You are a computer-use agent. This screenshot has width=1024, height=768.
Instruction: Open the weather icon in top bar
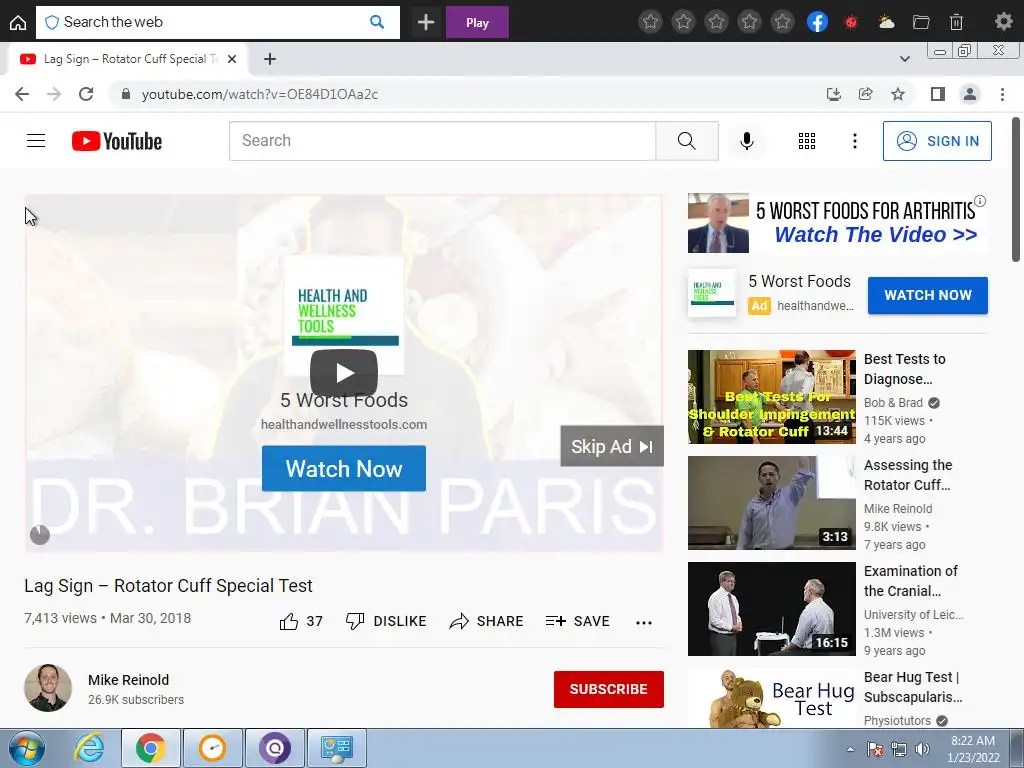point(886,23)
